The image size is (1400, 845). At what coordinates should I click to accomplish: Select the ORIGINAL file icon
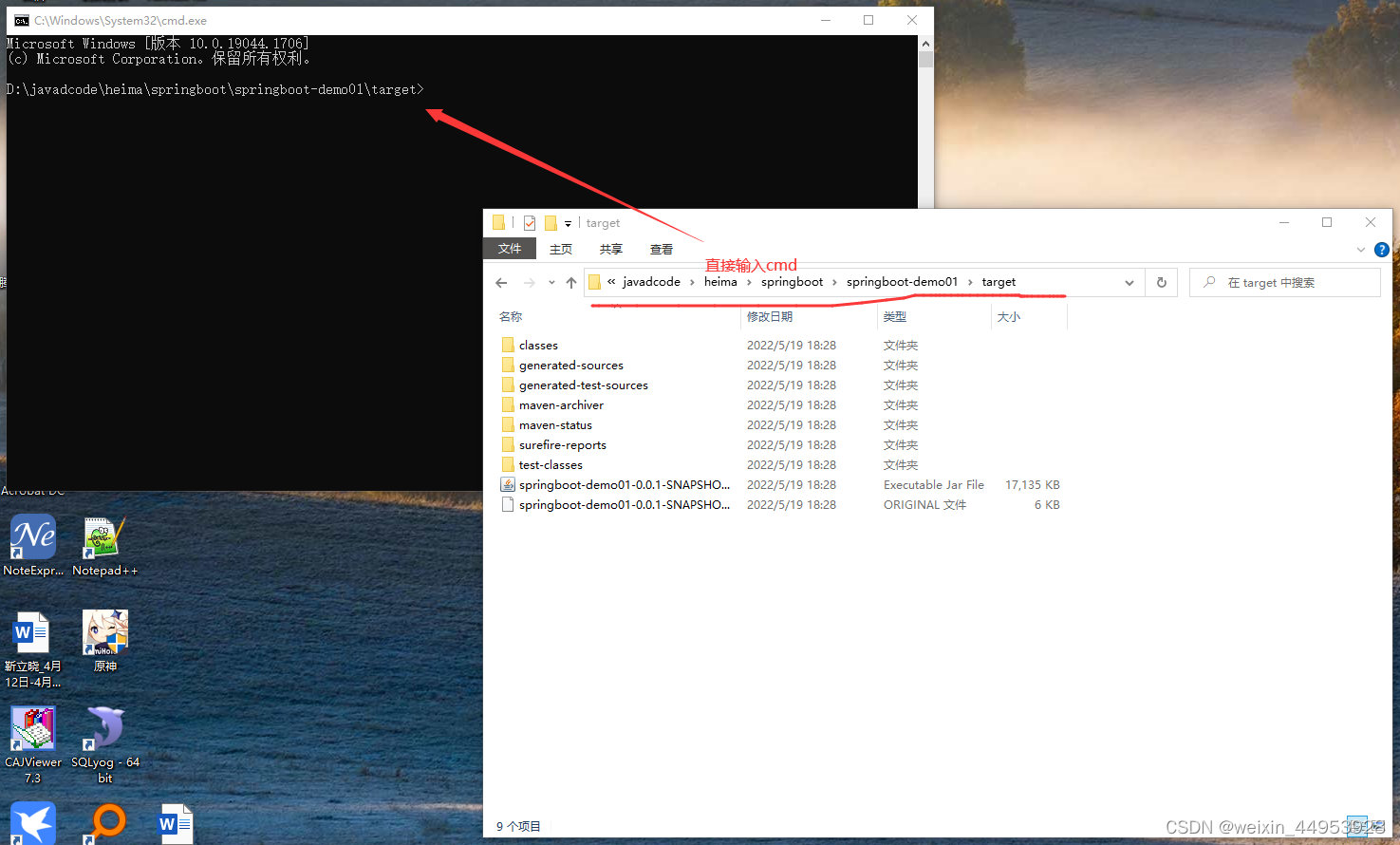pyautogui.click(x=508, y=504)
